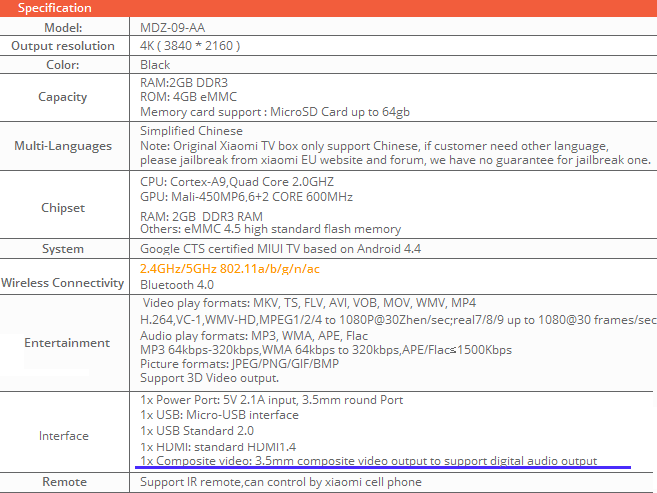
Task: Click the 'Simplified Chinese' line
Action: coord(191,131)
